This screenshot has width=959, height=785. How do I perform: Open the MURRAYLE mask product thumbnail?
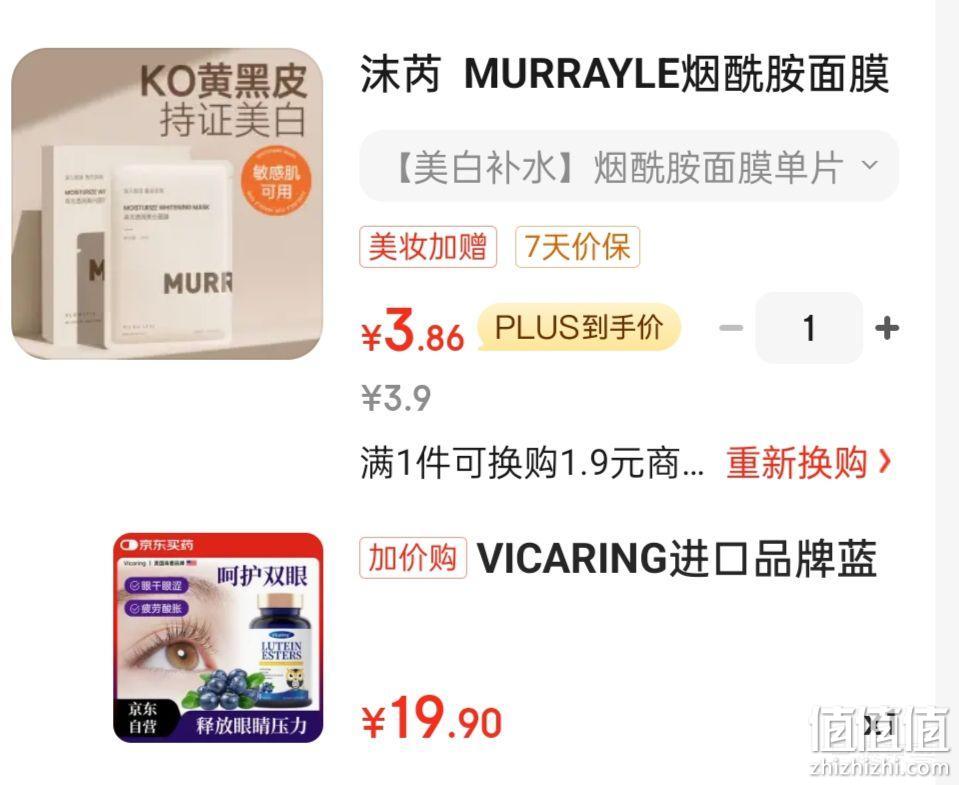coord(168,204)
